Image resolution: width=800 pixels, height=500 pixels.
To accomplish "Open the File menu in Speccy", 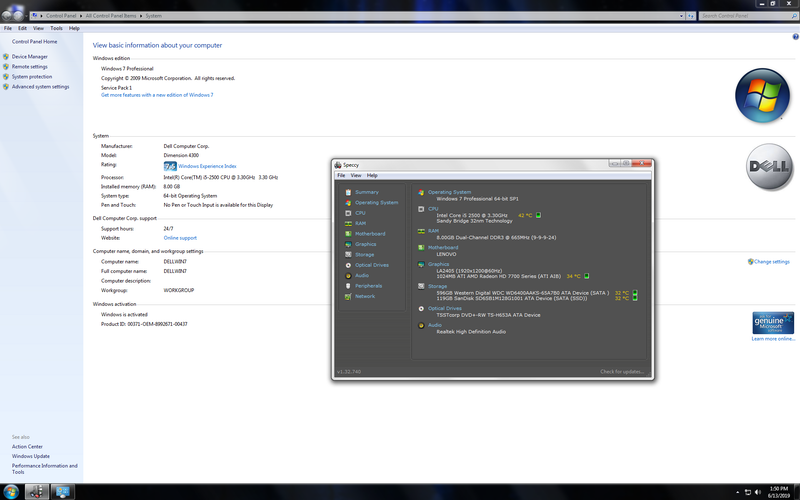I will pyautogui.click(x=341, y=176).
